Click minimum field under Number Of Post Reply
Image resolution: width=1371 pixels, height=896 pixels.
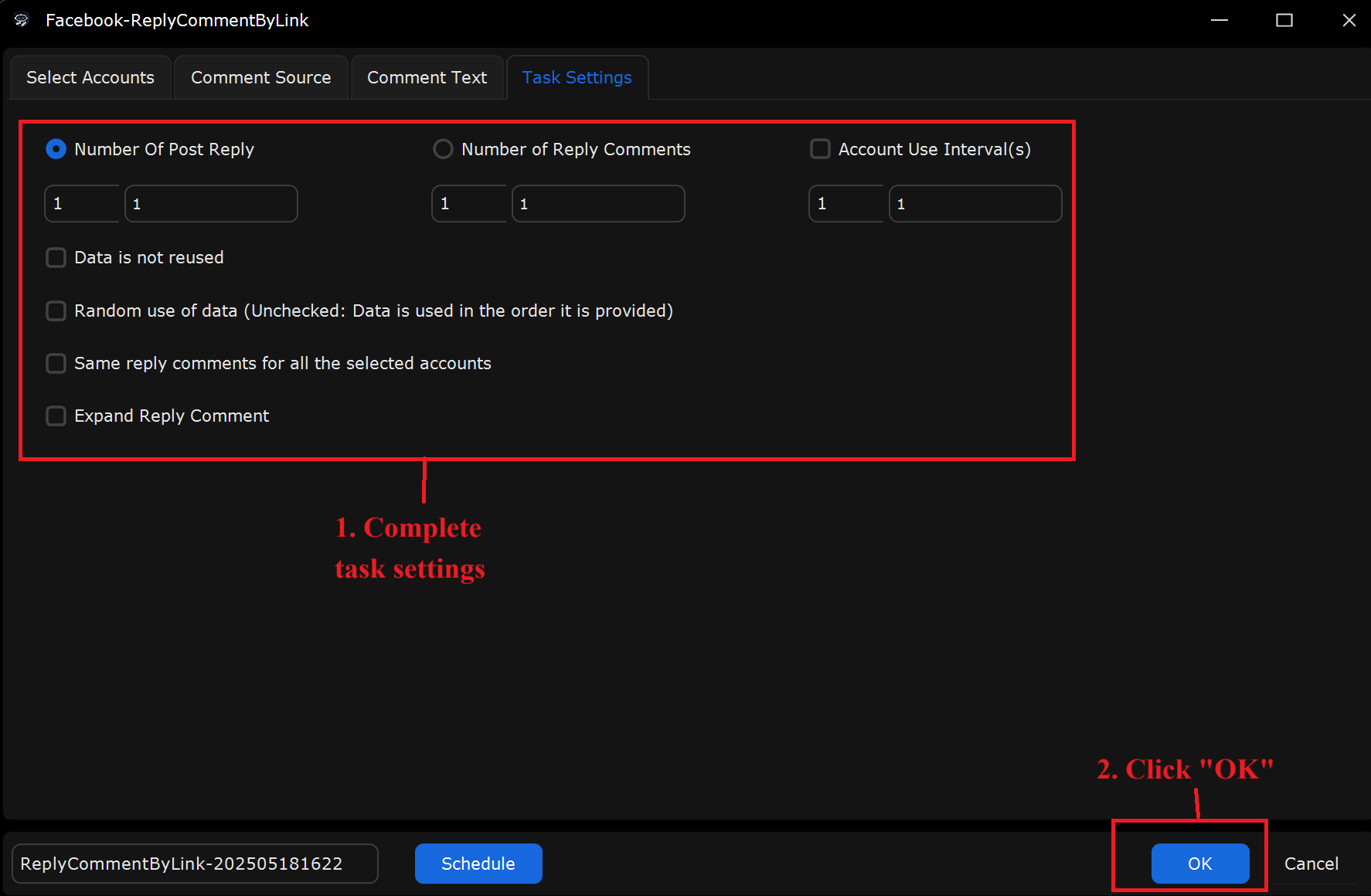pos(82,204)
